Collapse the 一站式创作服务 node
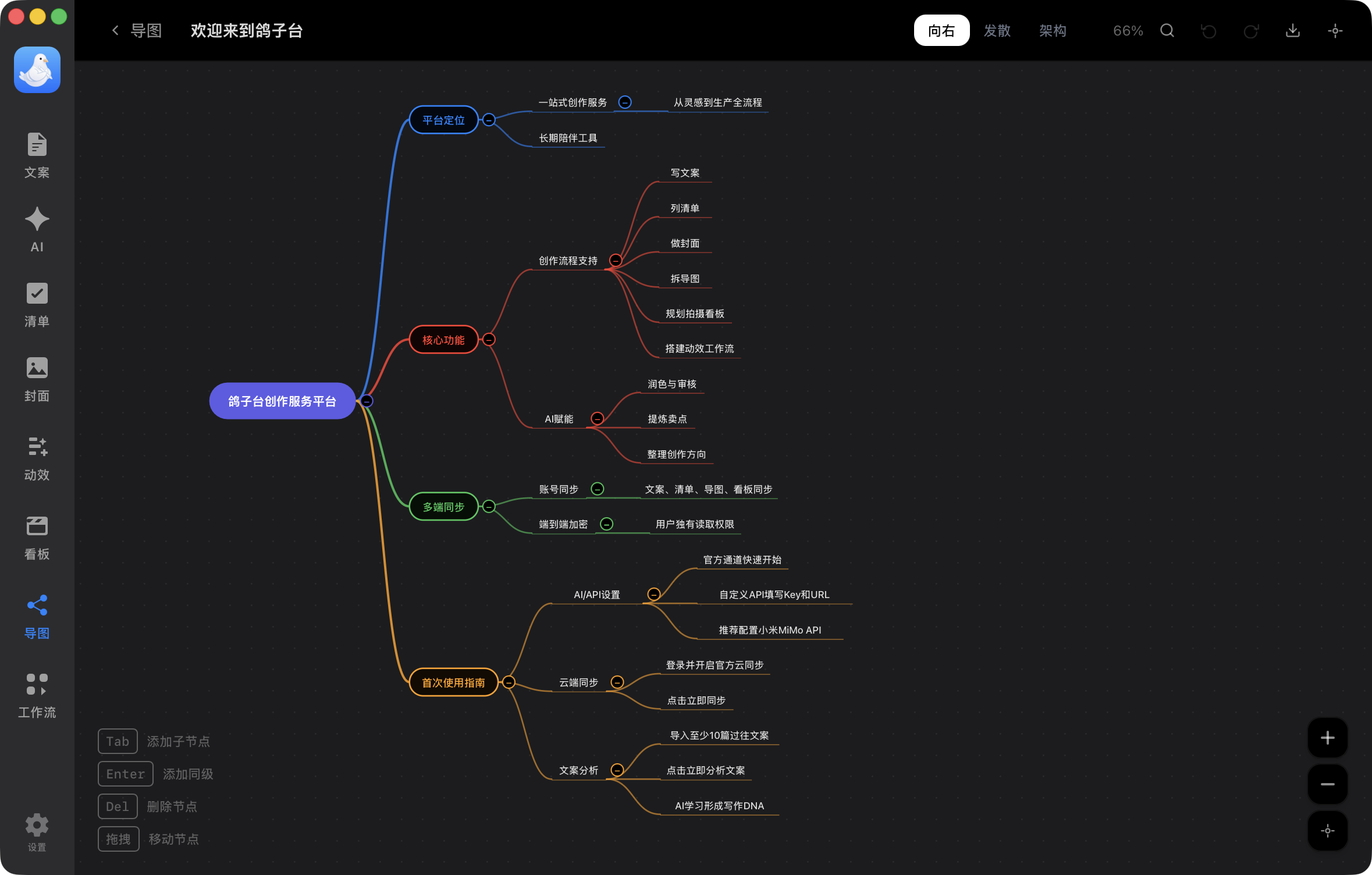Image resolution: width=1372 pixels, height=875 pixels. coord(625,102)
